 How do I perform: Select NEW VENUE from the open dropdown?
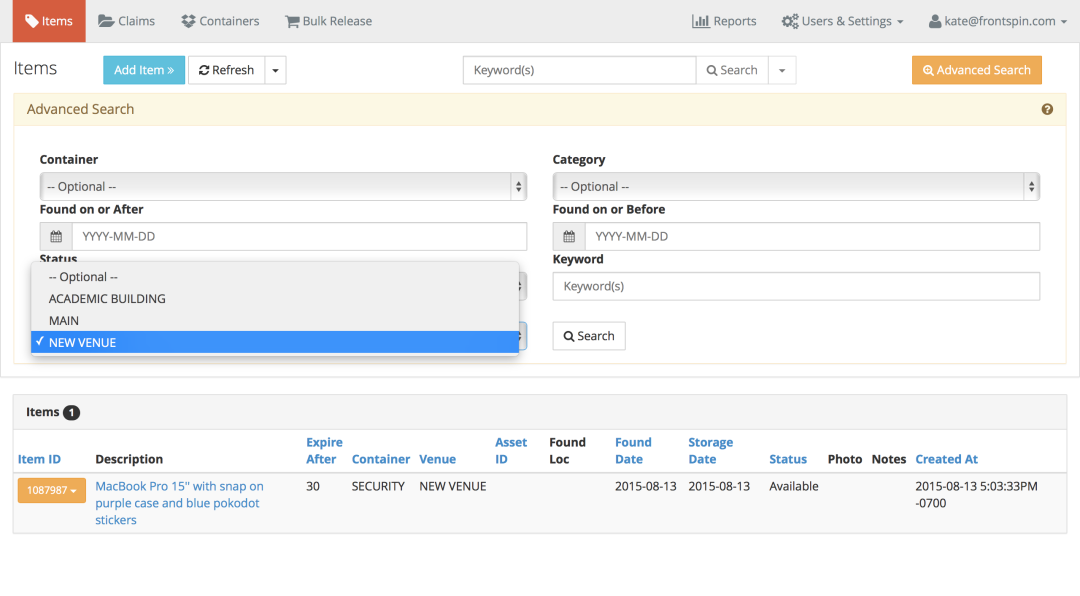click(85, 342)
